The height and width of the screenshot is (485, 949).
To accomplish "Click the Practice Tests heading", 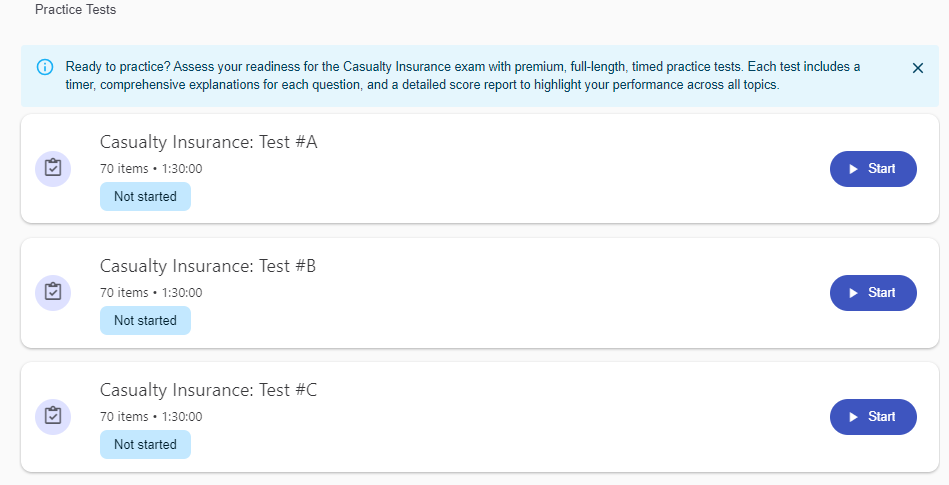I will click(75, 10).
